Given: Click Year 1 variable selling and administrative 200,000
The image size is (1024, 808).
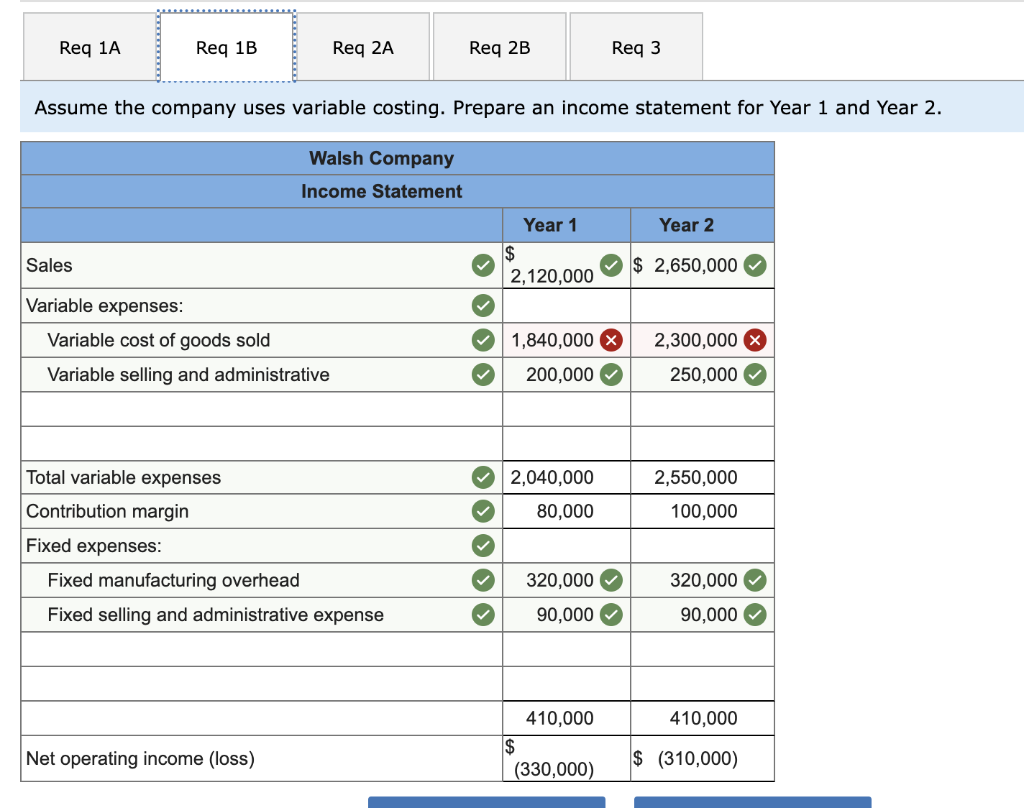Looking at the screenshot, I should point(560,374).
